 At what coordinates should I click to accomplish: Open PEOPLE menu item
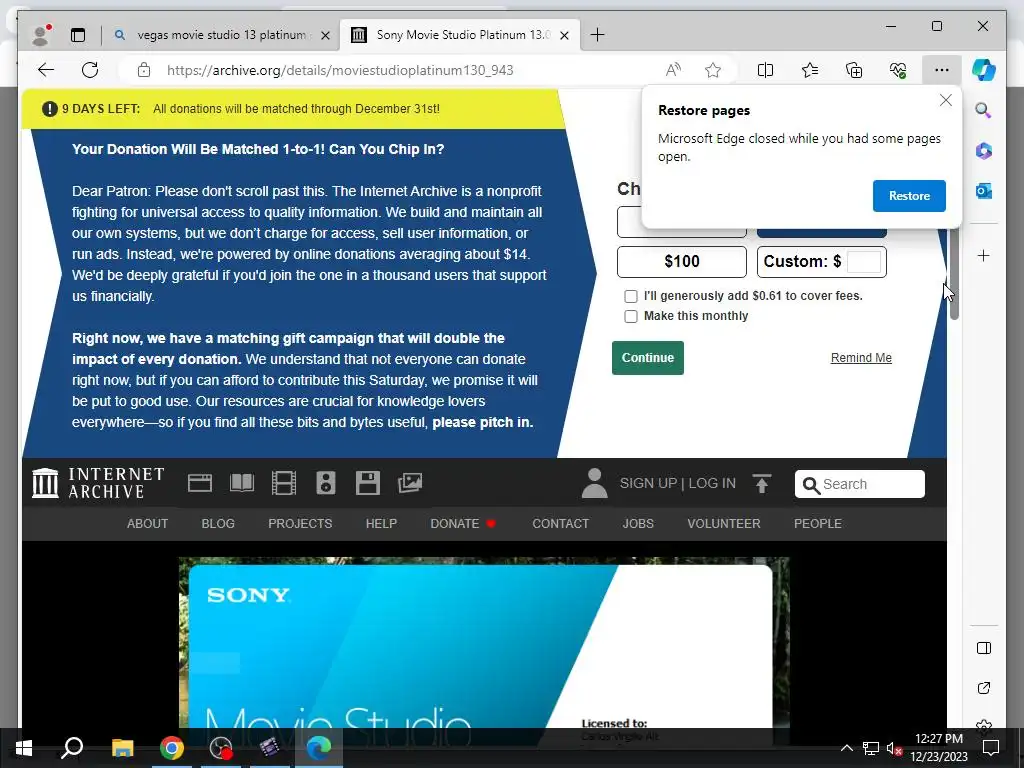coord(818,524)
